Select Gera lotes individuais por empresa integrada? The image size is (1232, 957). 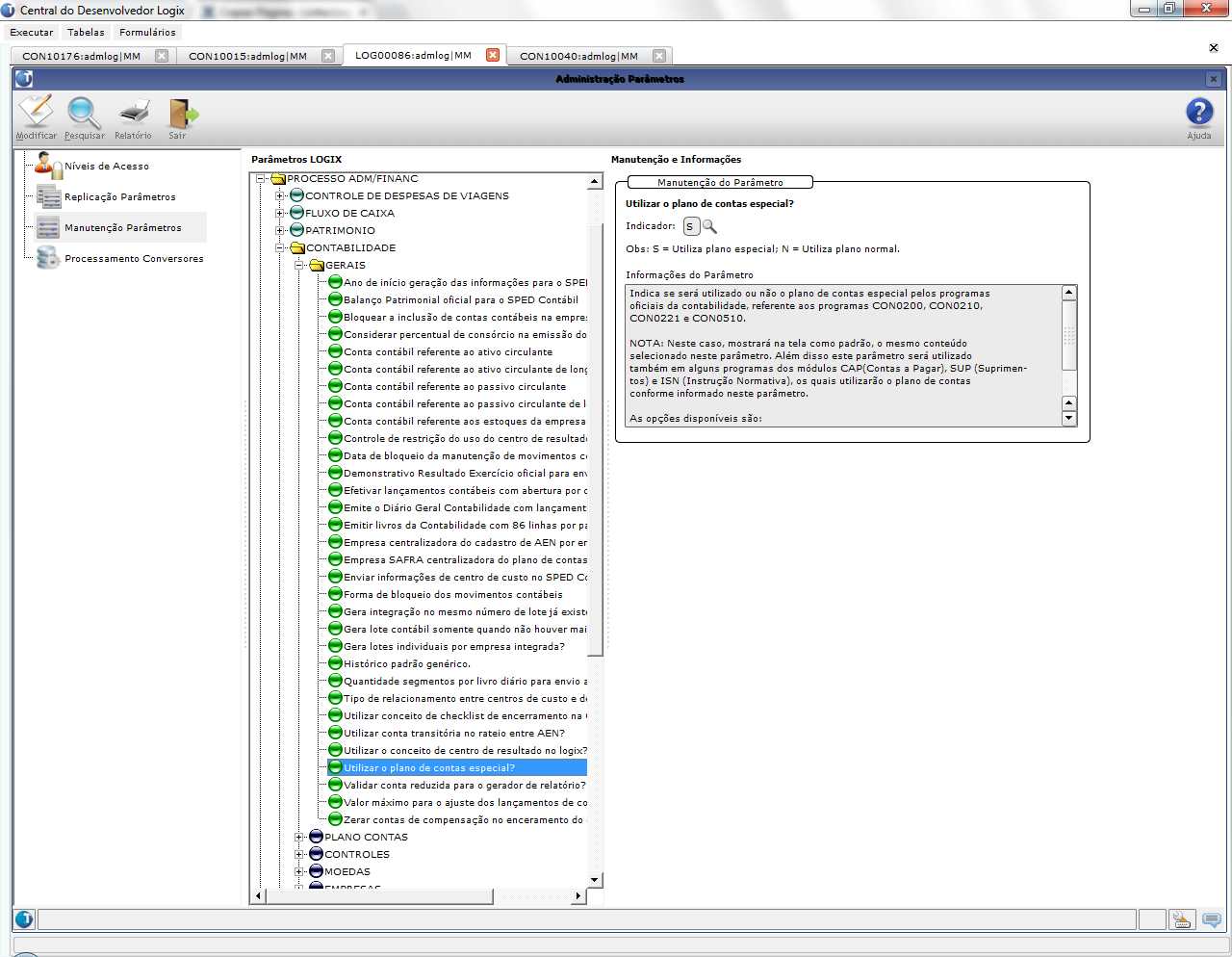tap(454, 647)
